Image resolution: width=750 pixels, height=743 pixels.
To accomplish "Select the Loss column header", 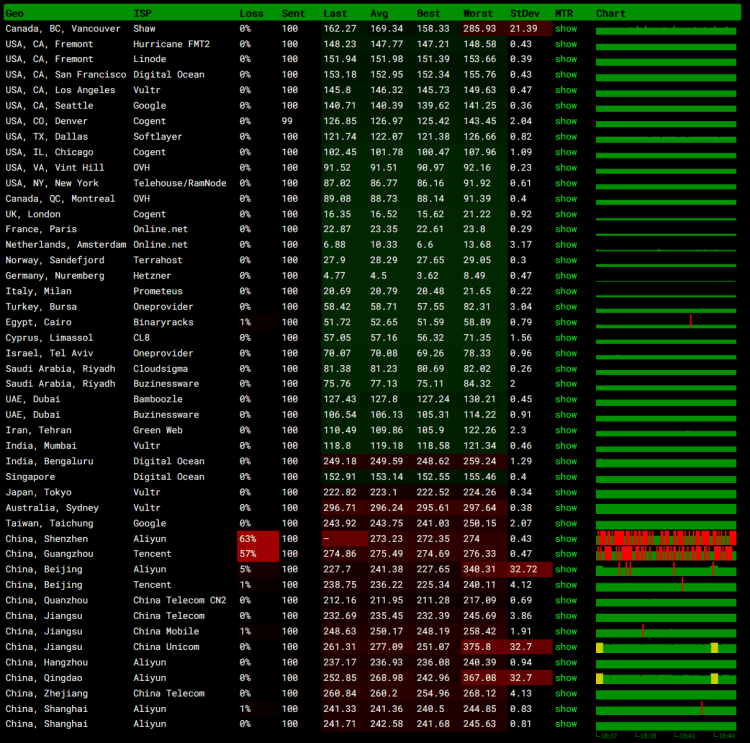I will click(x=251, y=13).
